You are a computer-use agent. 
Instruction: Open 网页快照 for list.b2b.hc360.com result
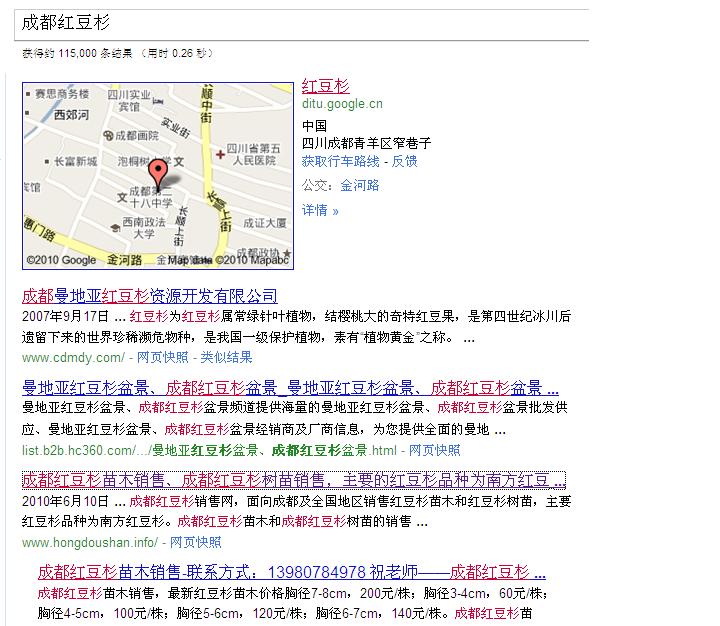[x=435, y=450]
